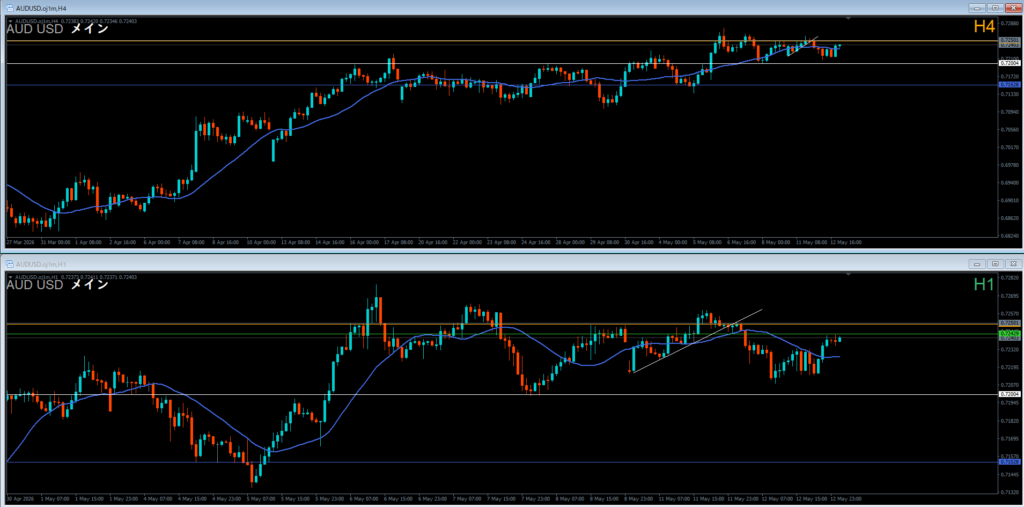Maximize the AUDUSD H1 chart window
The image size is (1024, 507).
coord(995,264)
